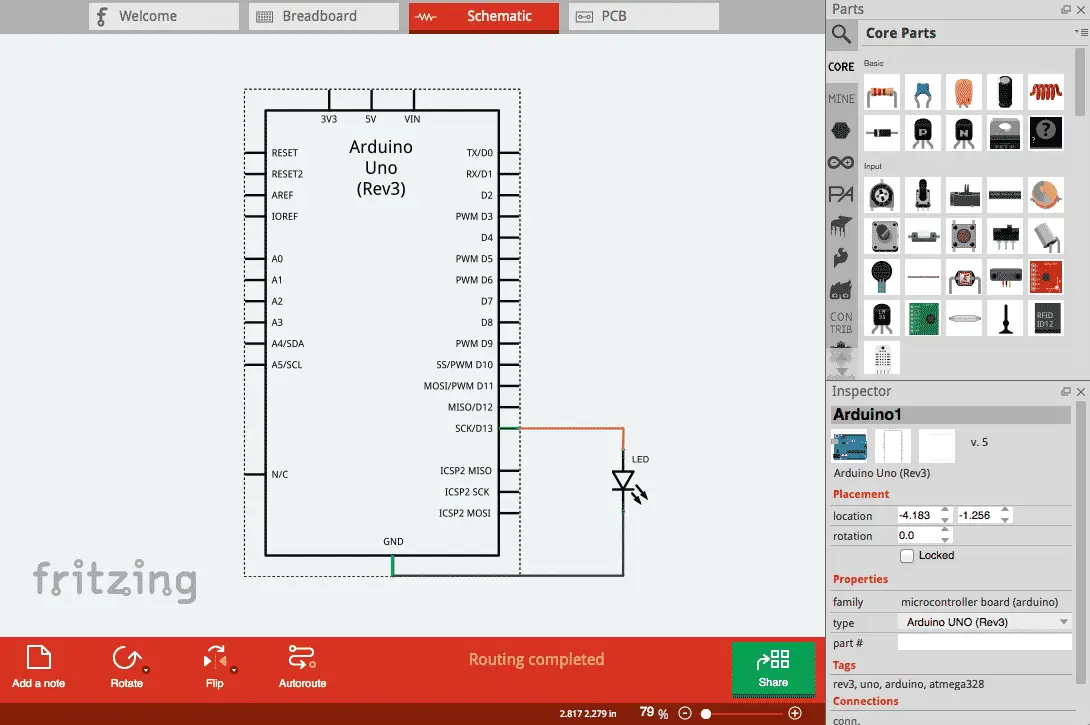
Task: Zoom in with the plus button
Action: [795, 713]
